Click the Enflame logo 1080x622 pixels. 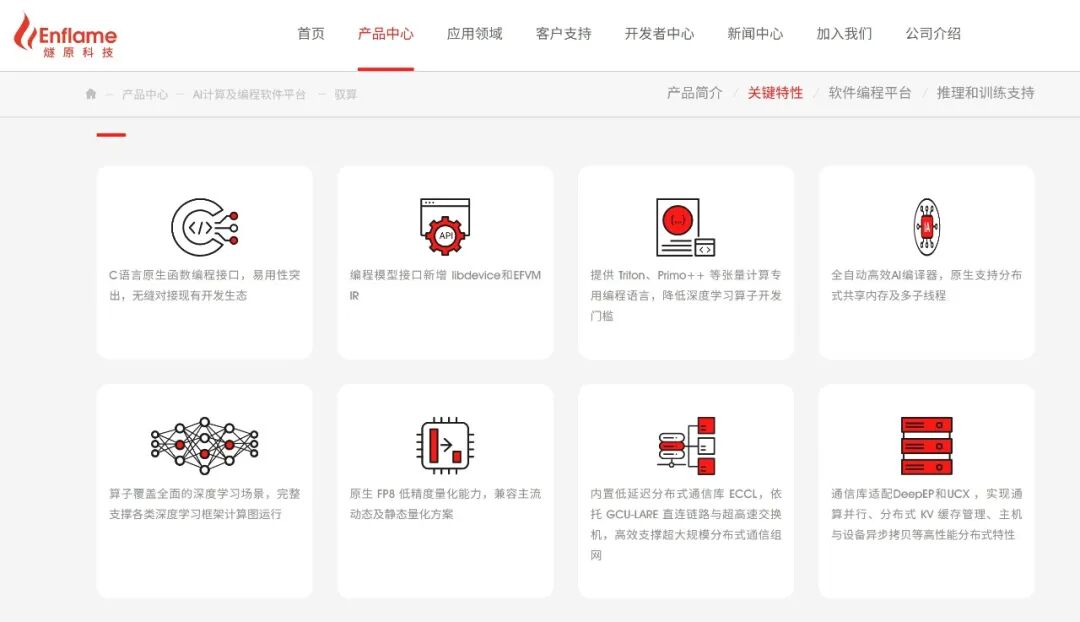[x=65, y=36]
